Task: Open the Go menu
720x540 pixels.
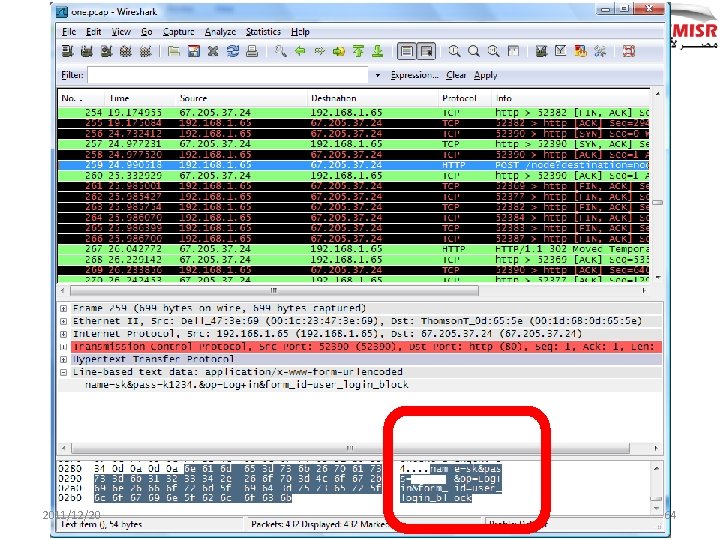Action: point(146,32)
